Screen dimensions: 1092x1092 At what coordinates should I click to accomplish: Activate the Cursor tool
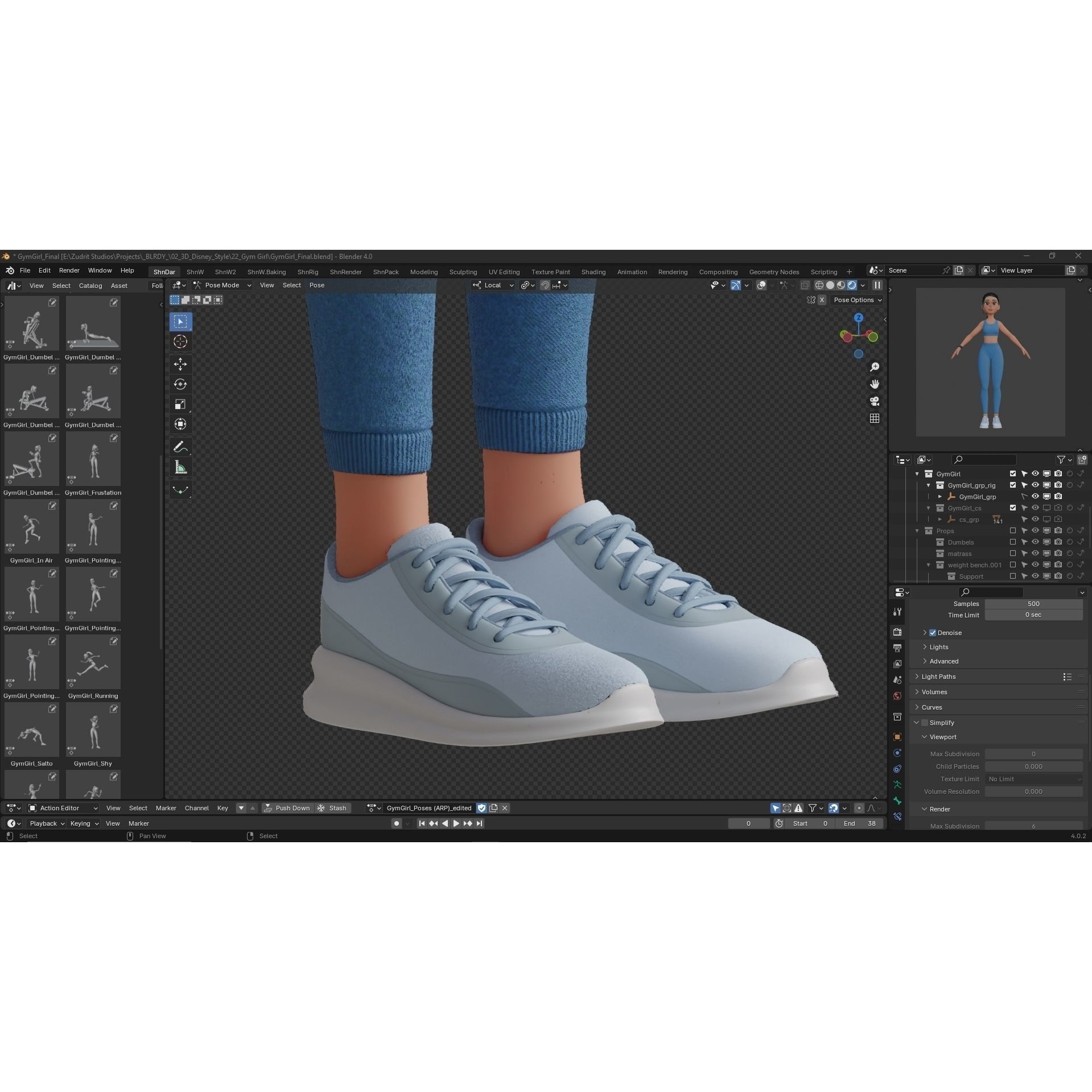pos(180,341)
